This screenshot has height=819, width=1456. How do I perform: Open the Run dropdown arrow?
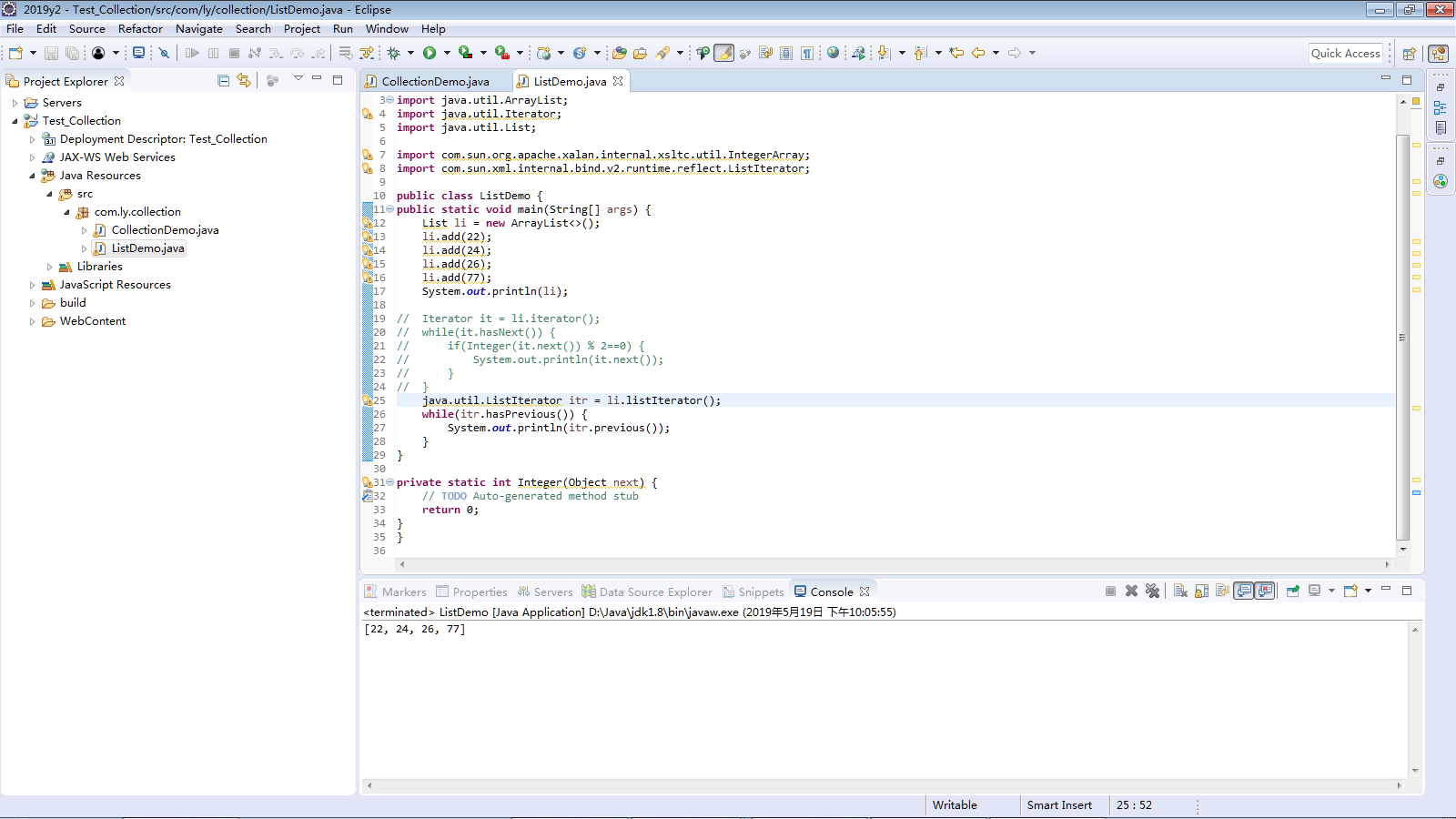click(447, 53)
